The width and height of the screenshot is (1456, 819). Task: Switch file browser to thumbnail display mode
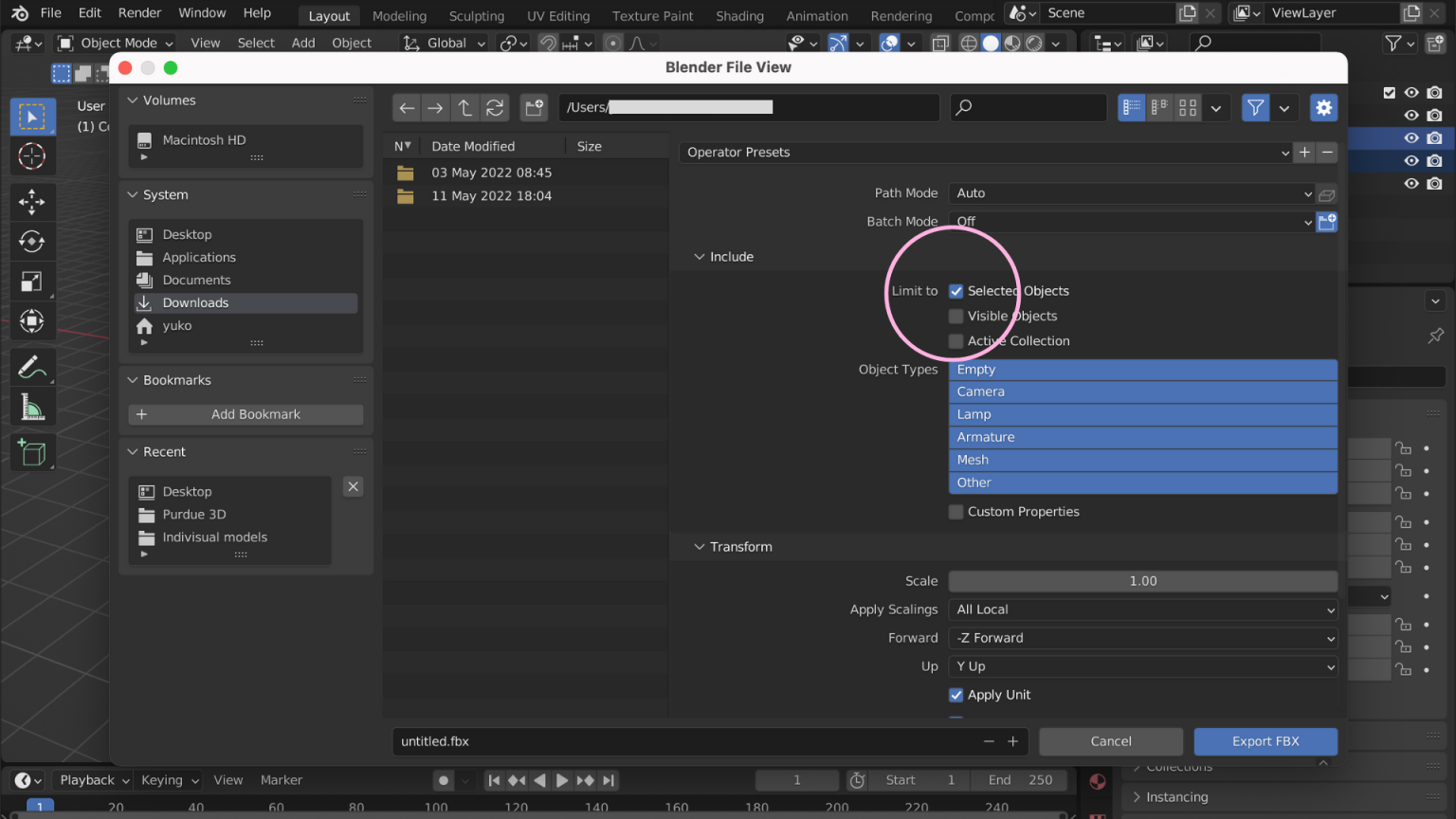[1188, 107]
